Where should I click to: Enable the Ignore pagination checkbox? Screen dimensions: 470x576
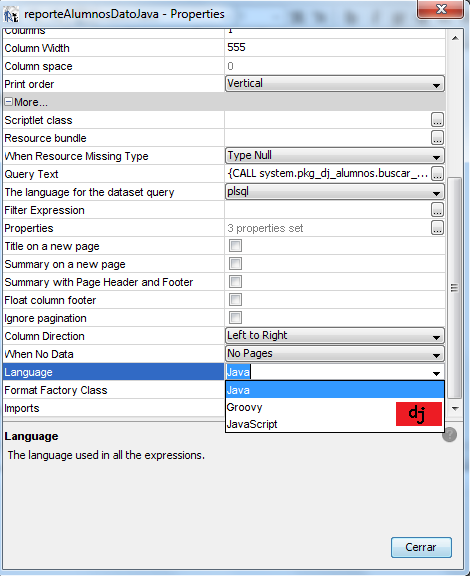235,317
